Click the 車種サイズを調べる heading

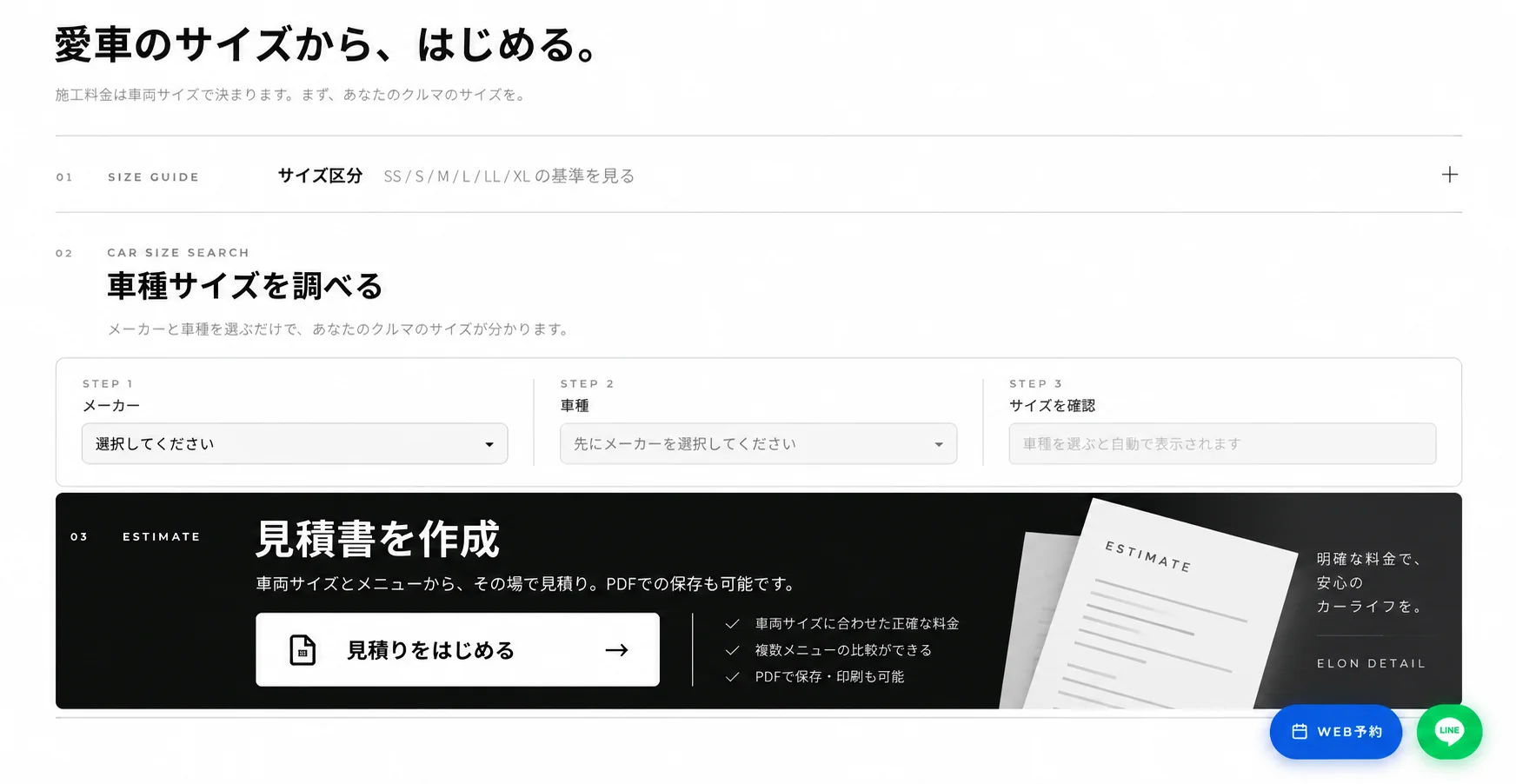tap(245, 286)
